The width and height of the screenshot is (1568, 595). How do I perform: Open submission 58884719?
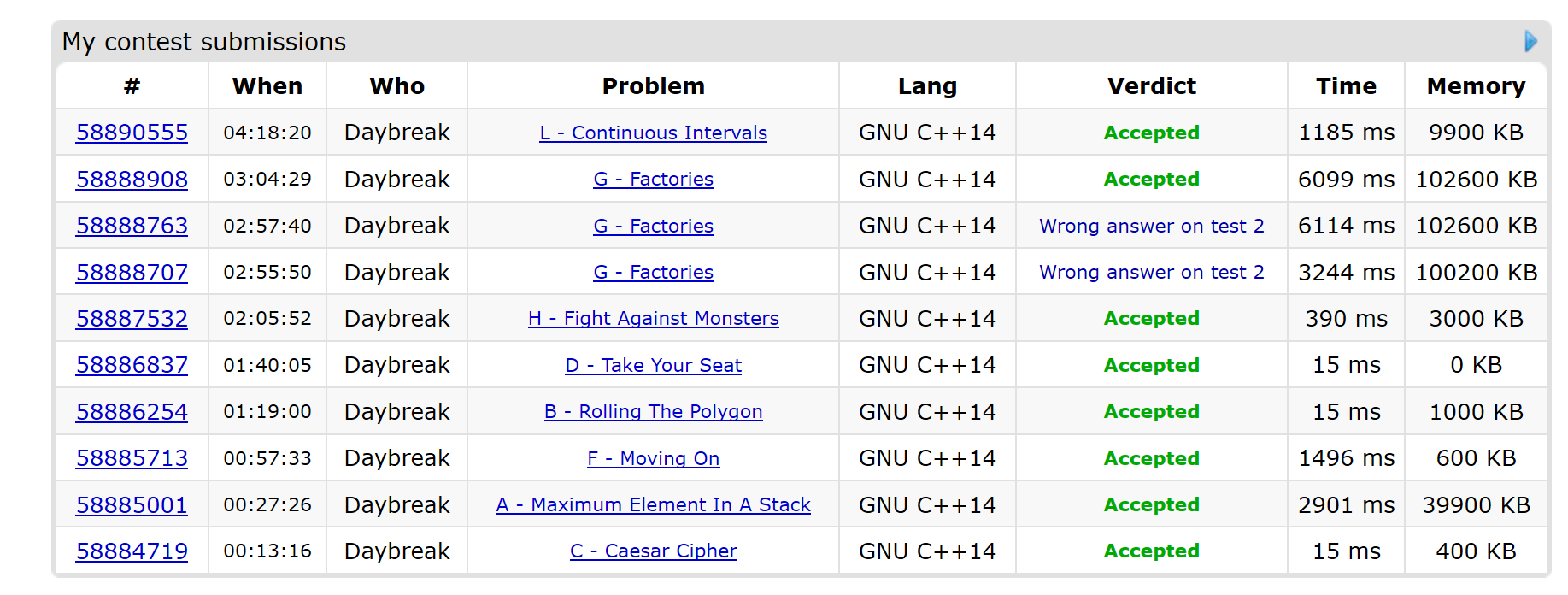(x=132, y=551)
